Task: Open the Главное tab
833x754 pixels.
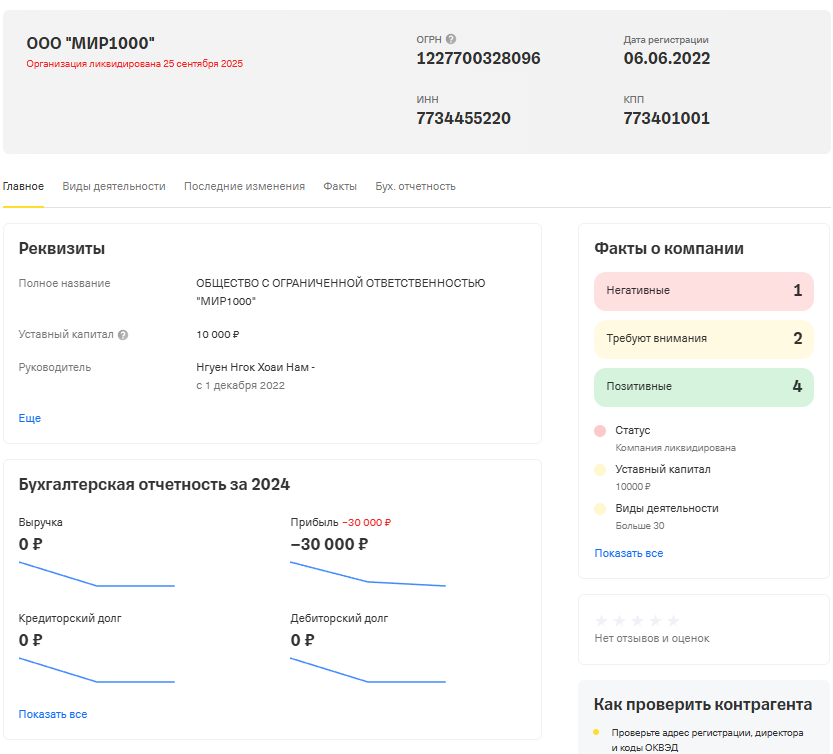Action: click(23, 186)
